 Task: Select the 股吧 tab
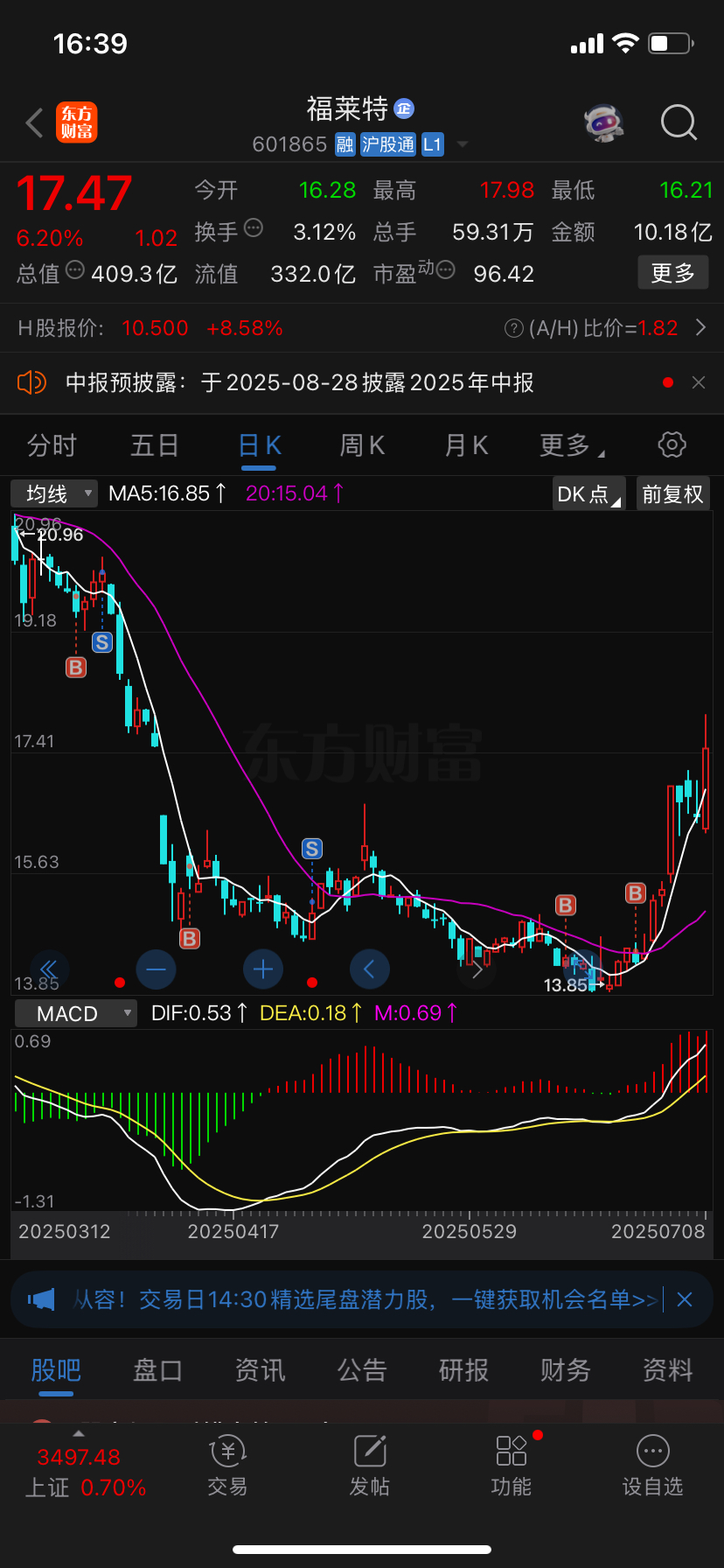(x=56, y=1370)
